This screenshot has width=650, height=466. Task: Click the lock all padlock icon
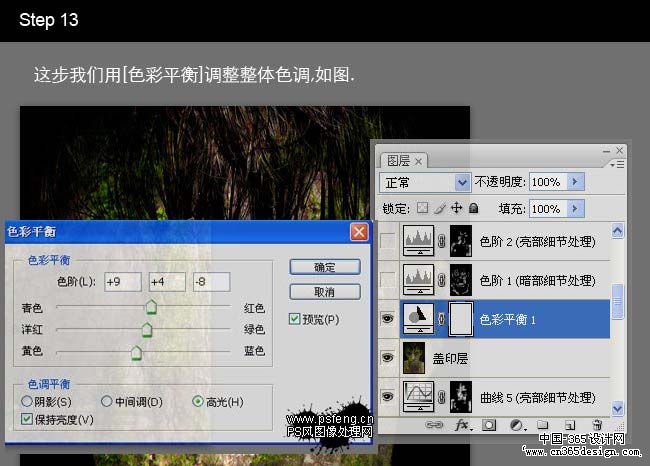coord(473,208)
